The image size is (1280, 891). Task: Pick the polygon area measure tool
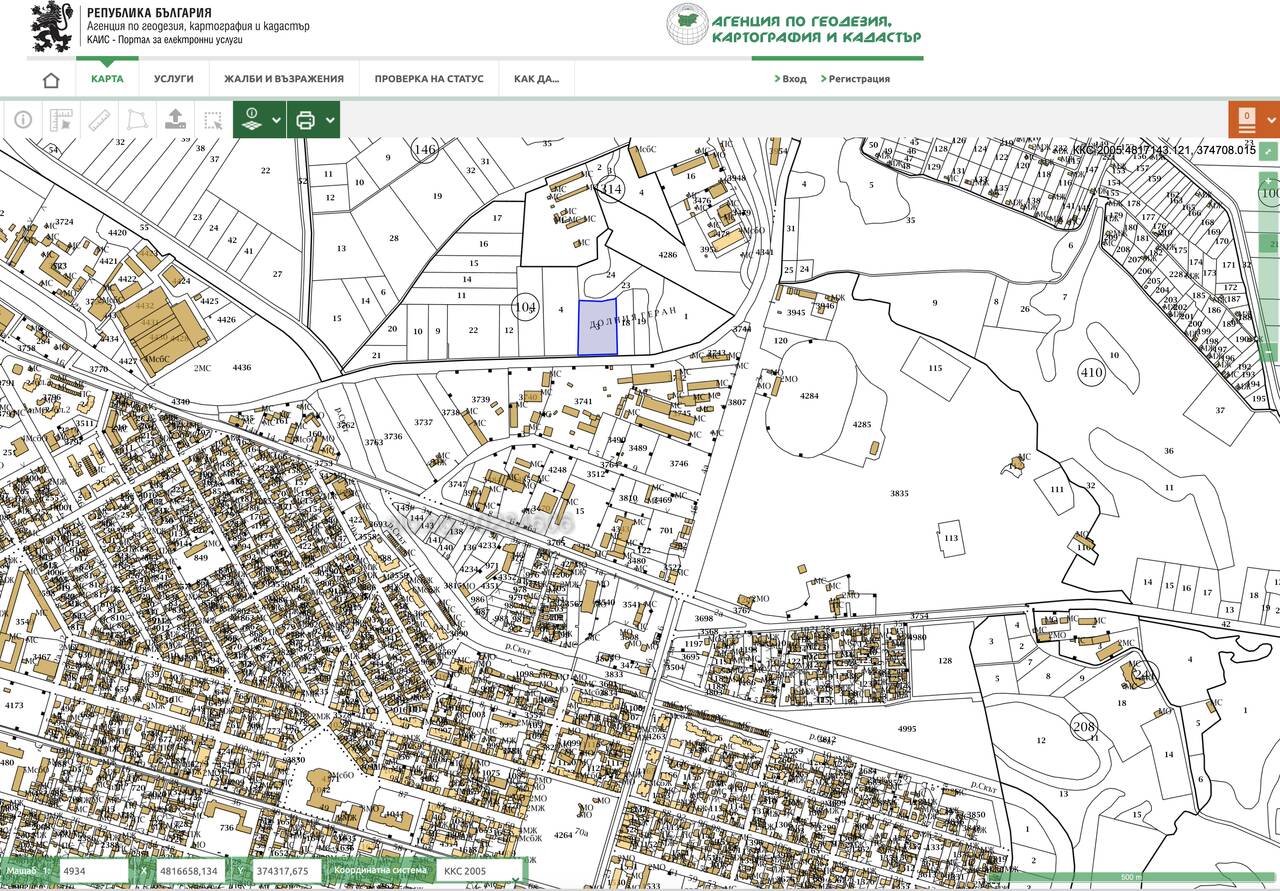click(137, 120)
